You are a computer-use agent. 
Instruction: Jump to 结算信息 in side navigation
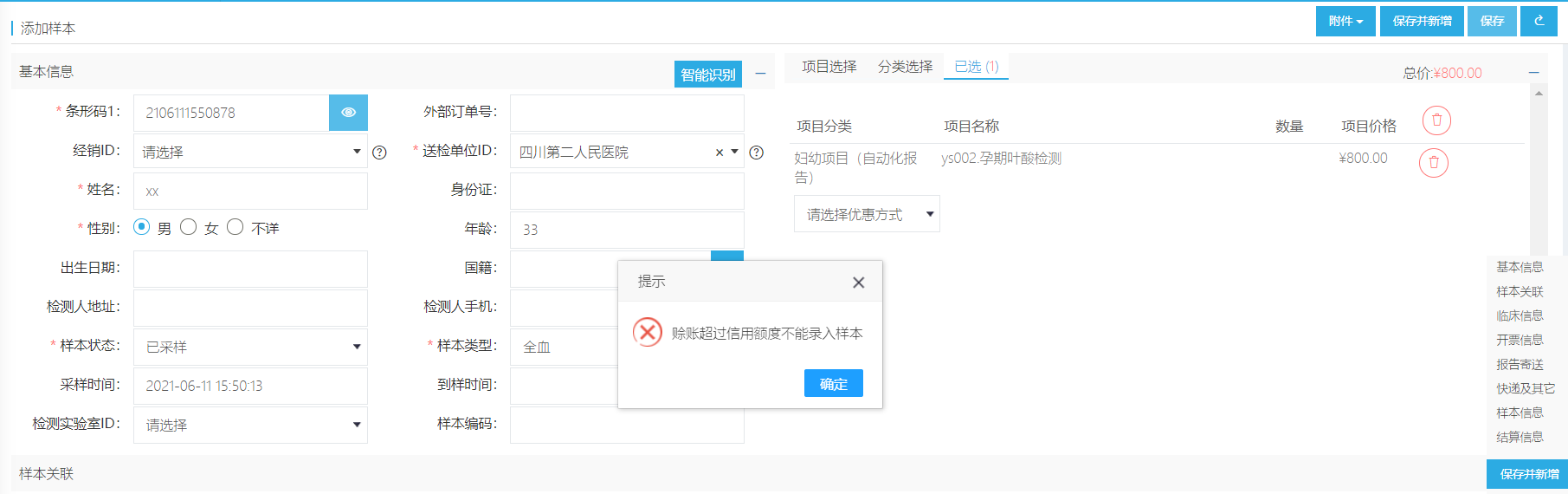click(1520, 437)
